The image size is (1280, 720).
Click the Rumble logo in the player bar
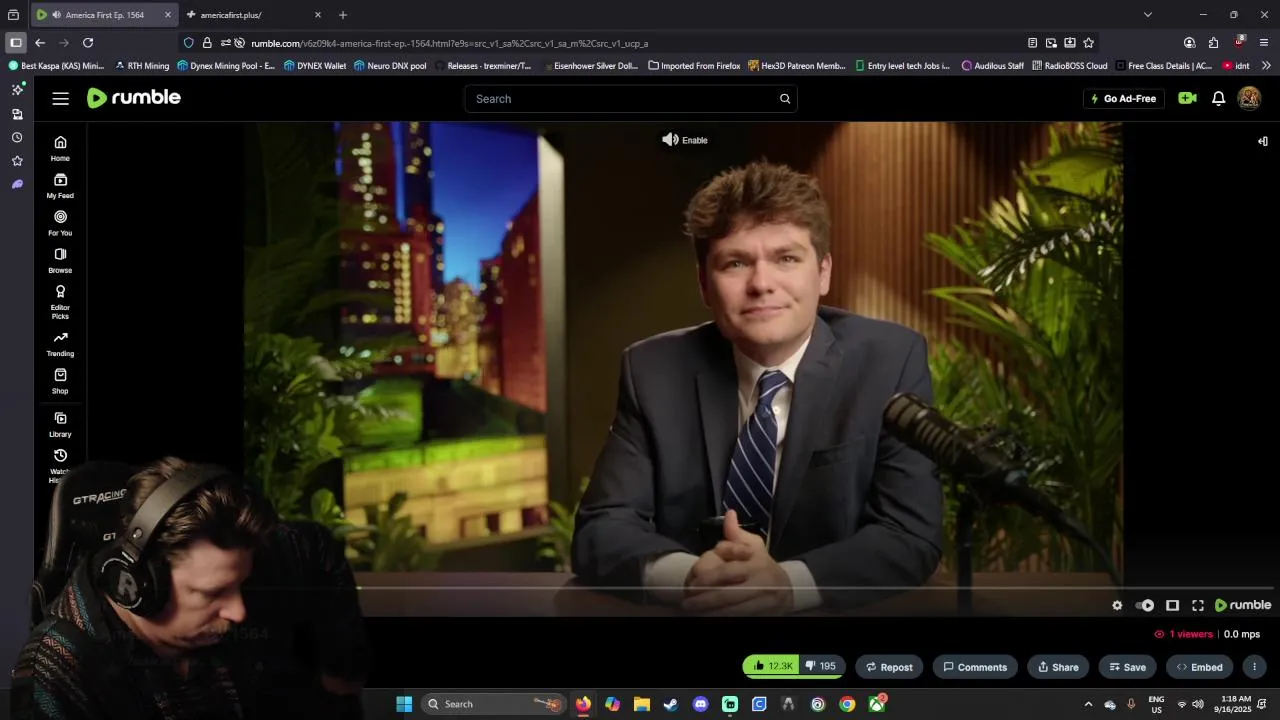pos(1243,605)
